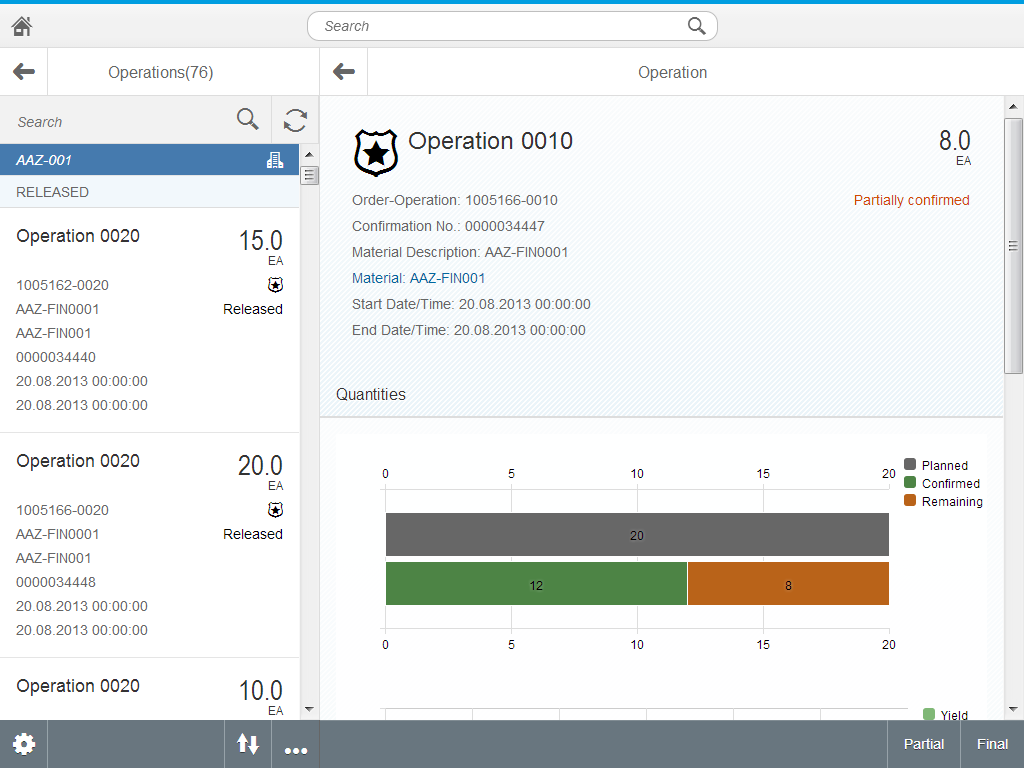
Task: Open the Operation 0020 item with 10.0 EA
Action: (150, 689)
